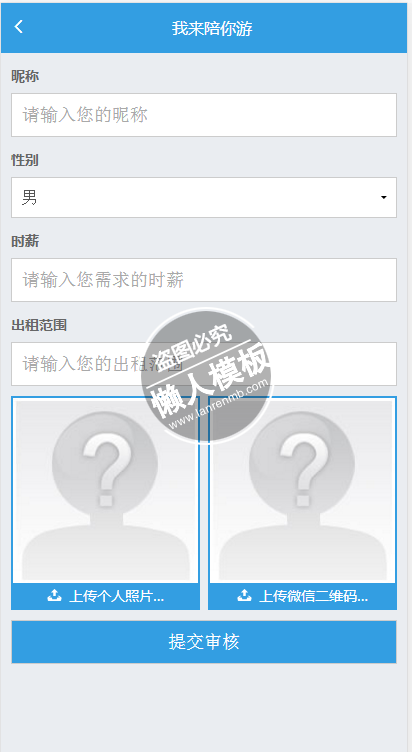Image resolution: width=412 pixels, height=752 pixels.
Task: Click the 时薪 field label
Action: click(25, 242)
